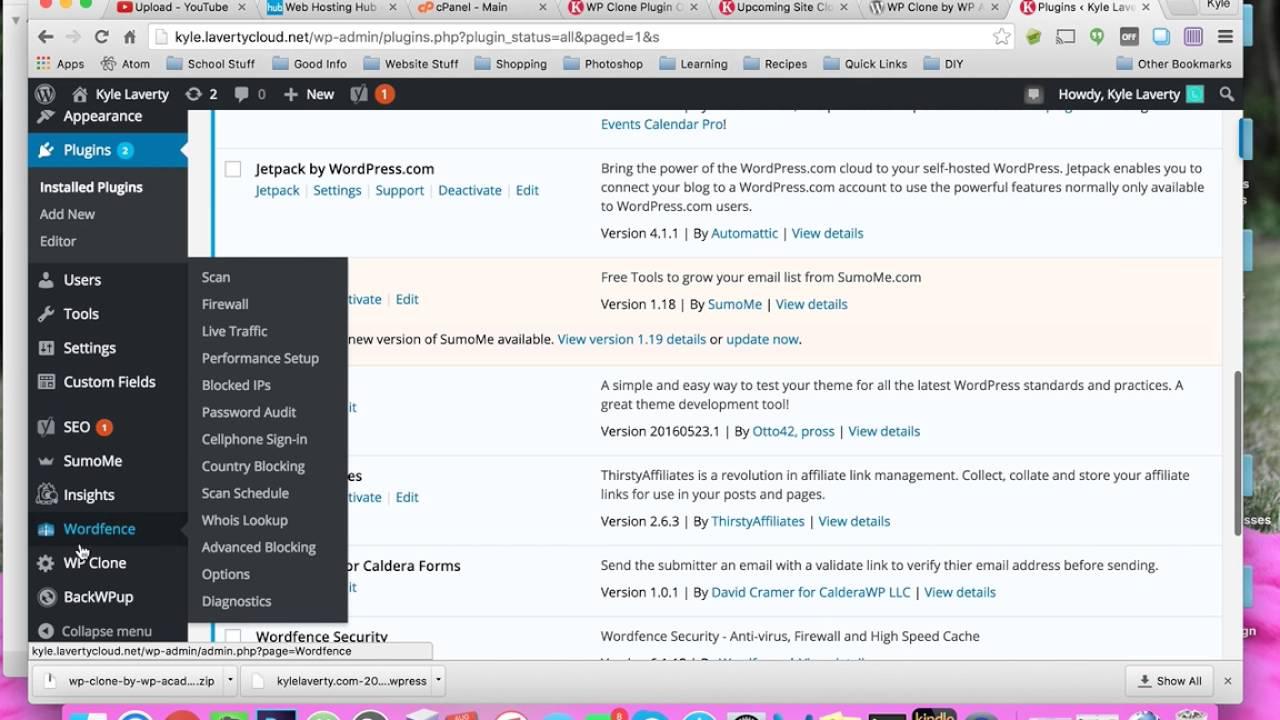The height and width of the screenshot is (720, 1280).
Task: Open Scan Schedule menu entry
Action: click(245, 493)
